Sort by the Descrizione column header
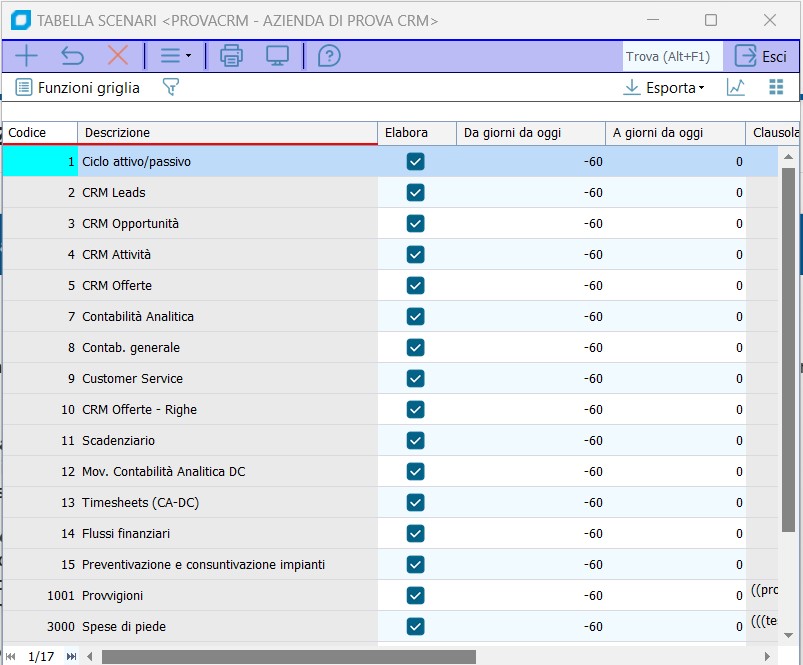The image size is (803, 665). [227, 133]
